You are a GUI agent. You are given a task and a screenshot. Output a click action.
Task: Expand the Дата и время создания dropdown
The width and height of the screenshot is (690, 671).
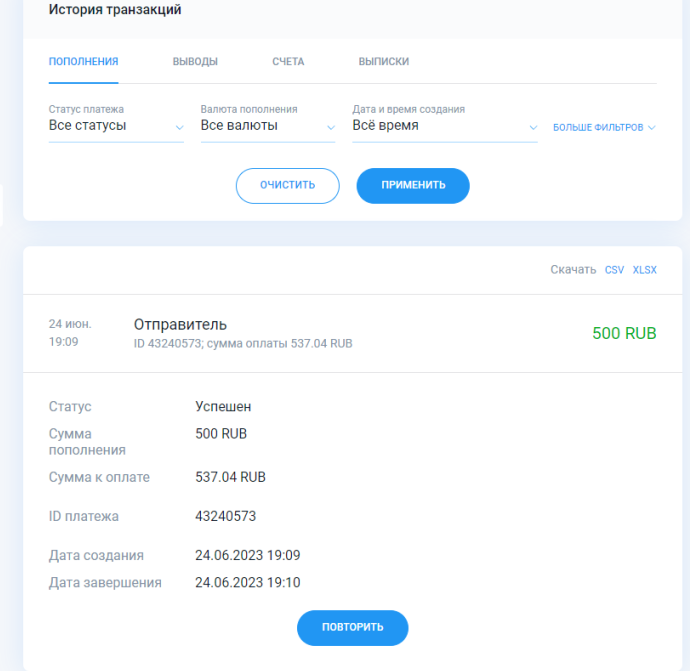(x=444, y=126)
